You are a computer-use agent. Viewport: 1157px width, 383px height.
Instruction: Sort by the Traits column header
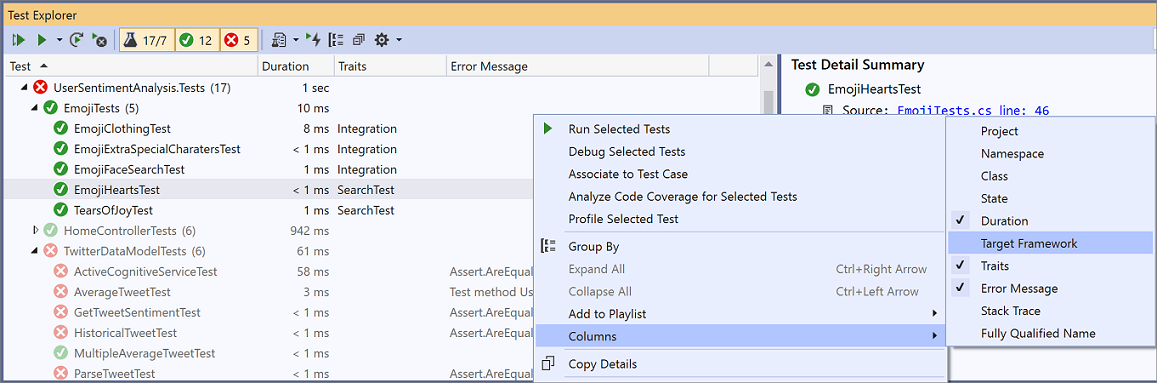click(x=390, y=66)
